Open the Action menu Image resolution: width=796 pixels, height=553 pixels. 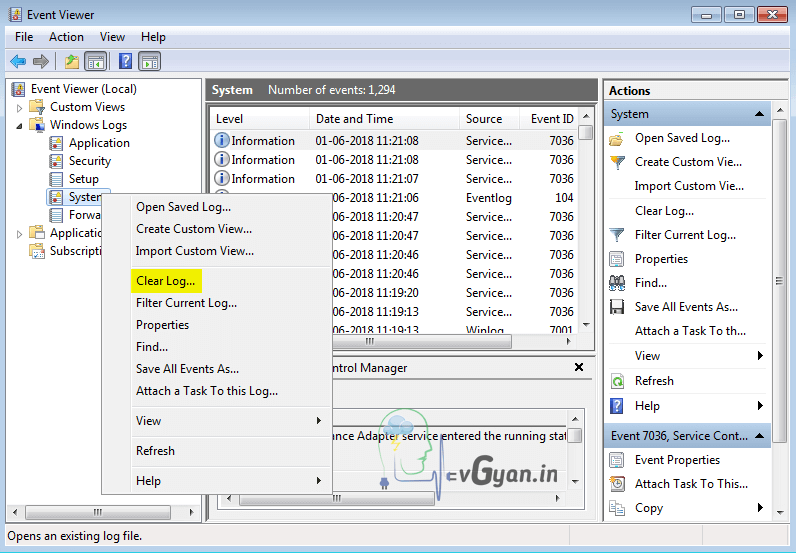click(66, 37)
